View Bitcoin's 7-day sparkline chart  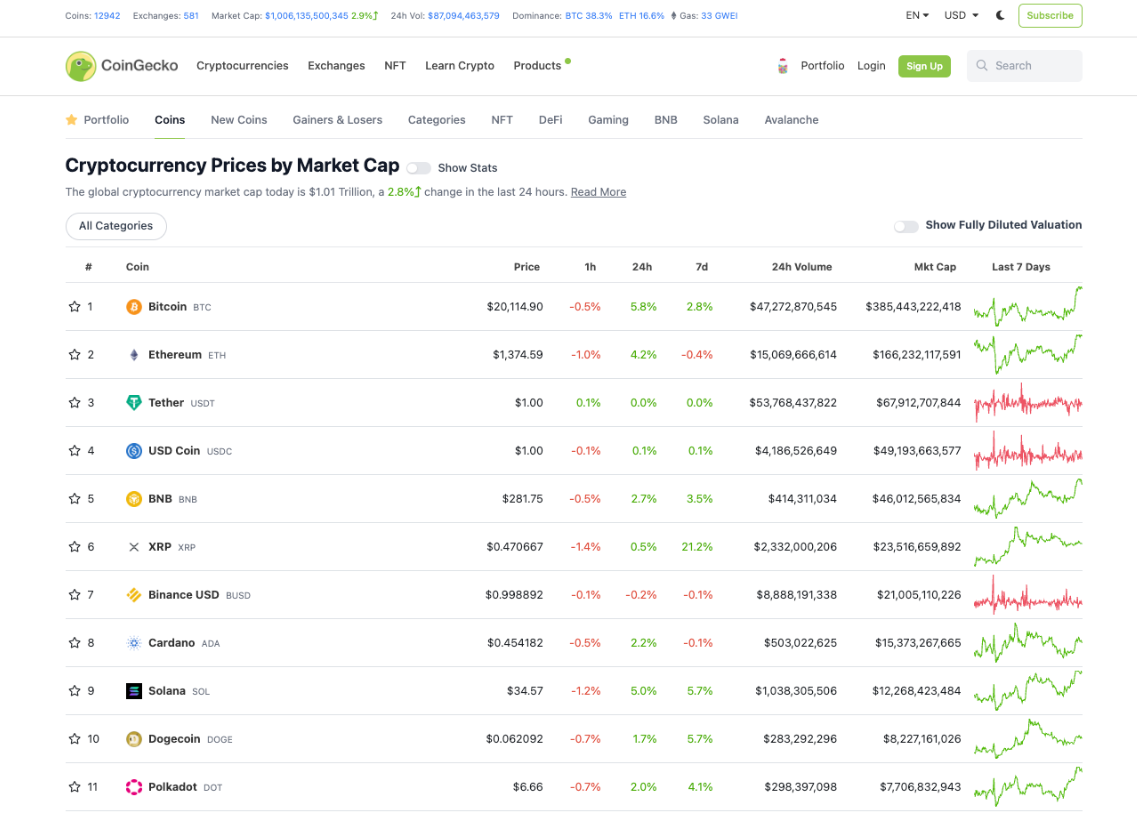[1027, 307]
